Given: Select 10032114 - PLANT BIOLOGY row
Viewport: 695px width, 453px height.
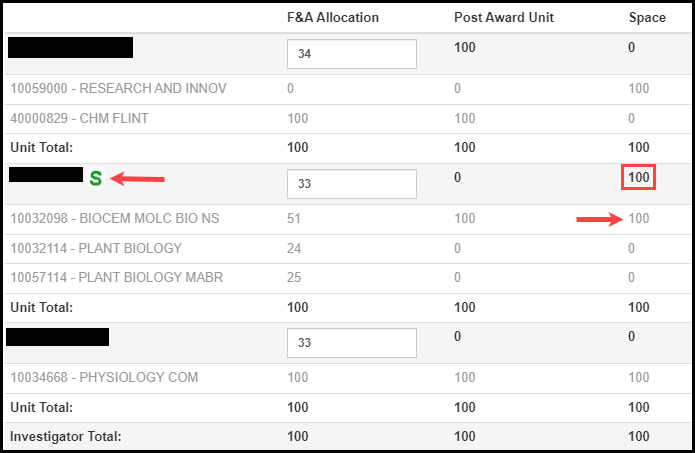Looking at the screenshot, I should [96, 247].
